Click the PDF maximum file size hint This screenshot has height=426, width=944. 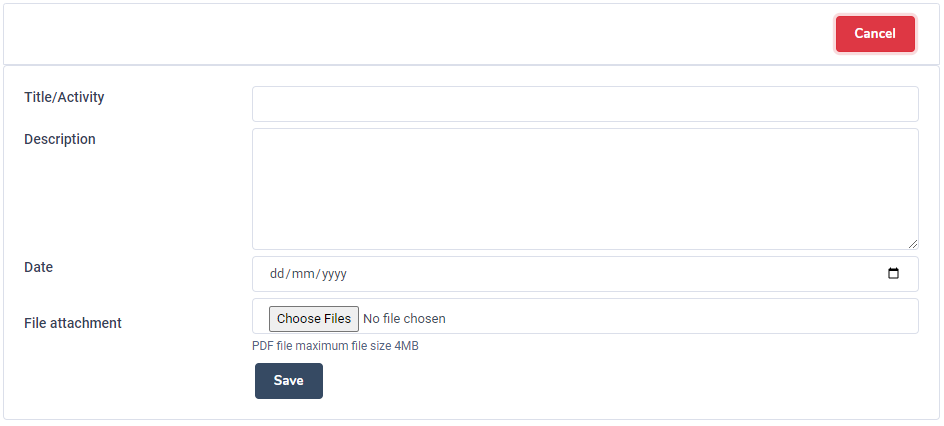point(334,346)
